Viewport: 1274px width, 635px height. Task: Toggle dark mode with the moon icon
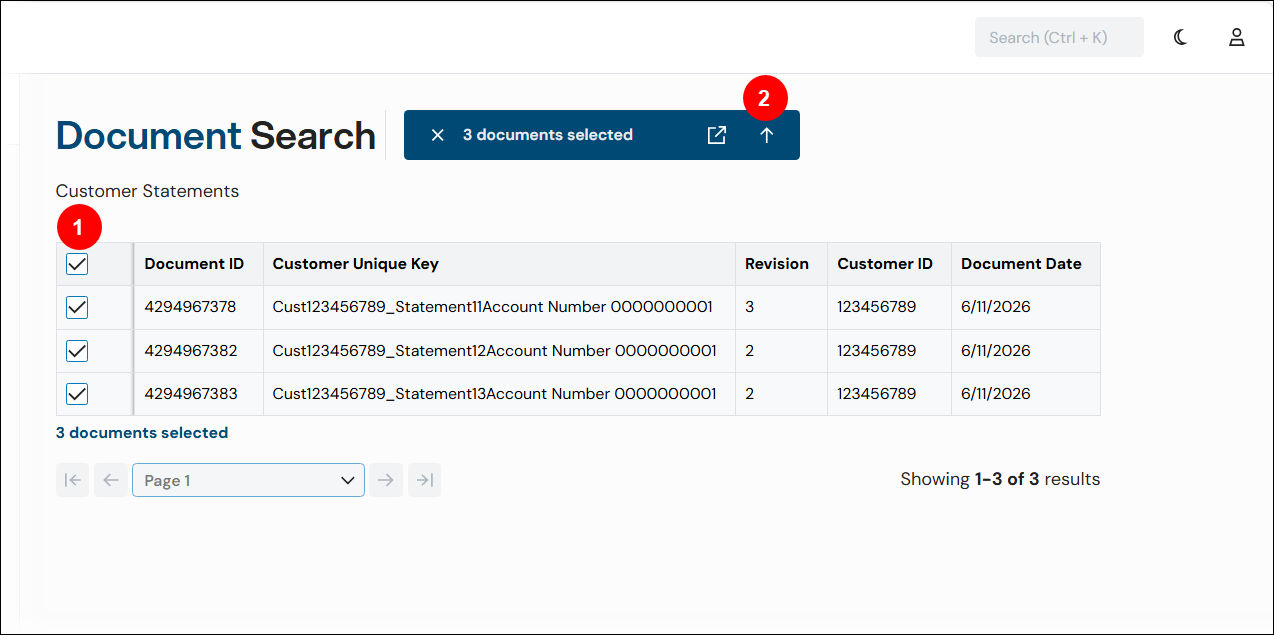[1181, 37]
